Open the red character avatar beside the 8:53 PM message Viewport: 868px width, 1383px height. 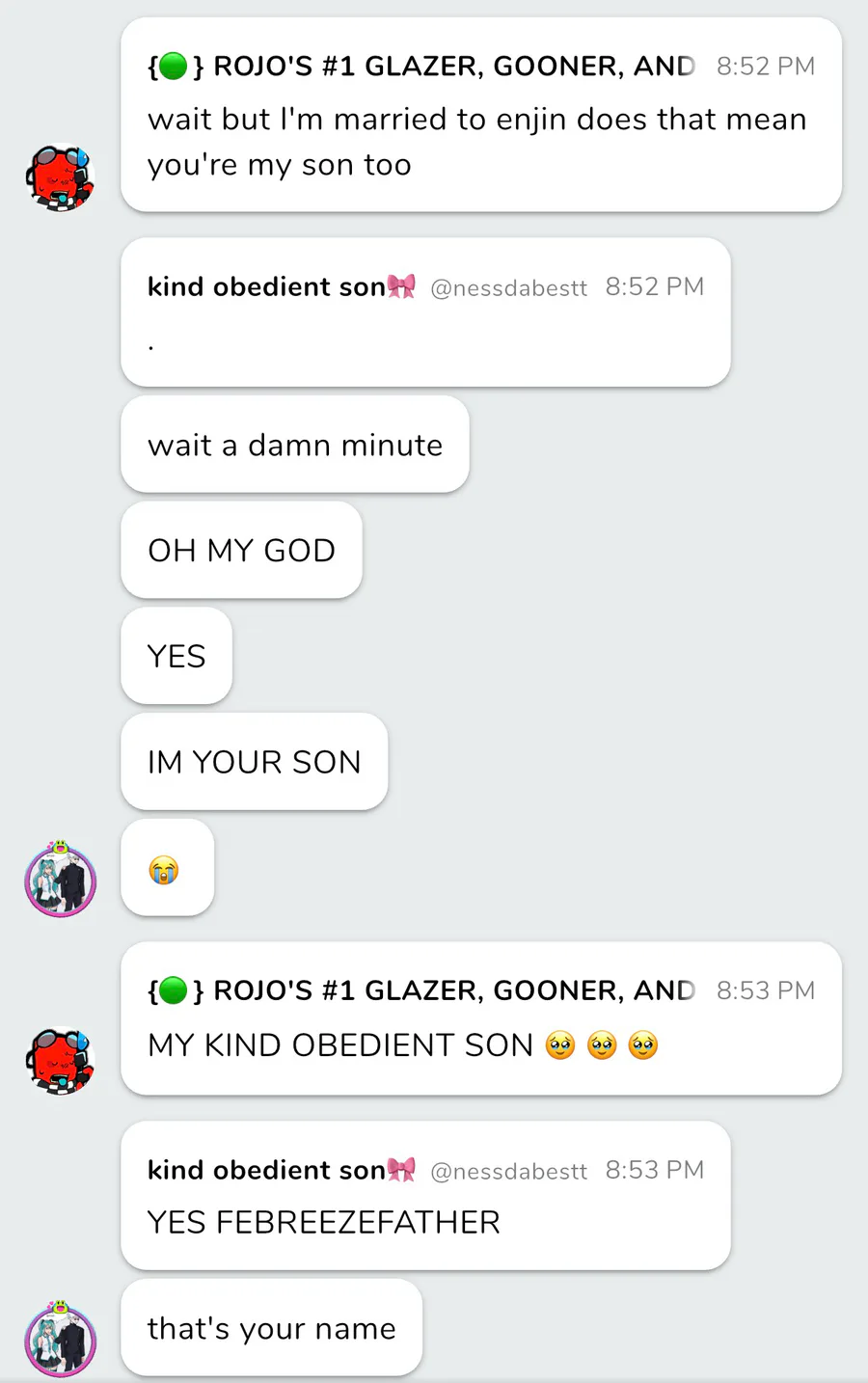[x=60, y=1061]
